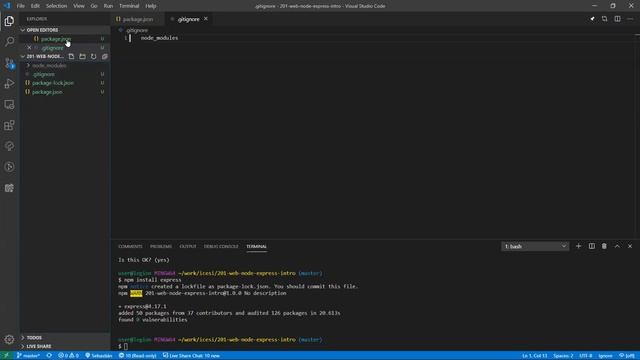Click the Open Changes icon in editor toolbar
640x360 pixels.
604,19
